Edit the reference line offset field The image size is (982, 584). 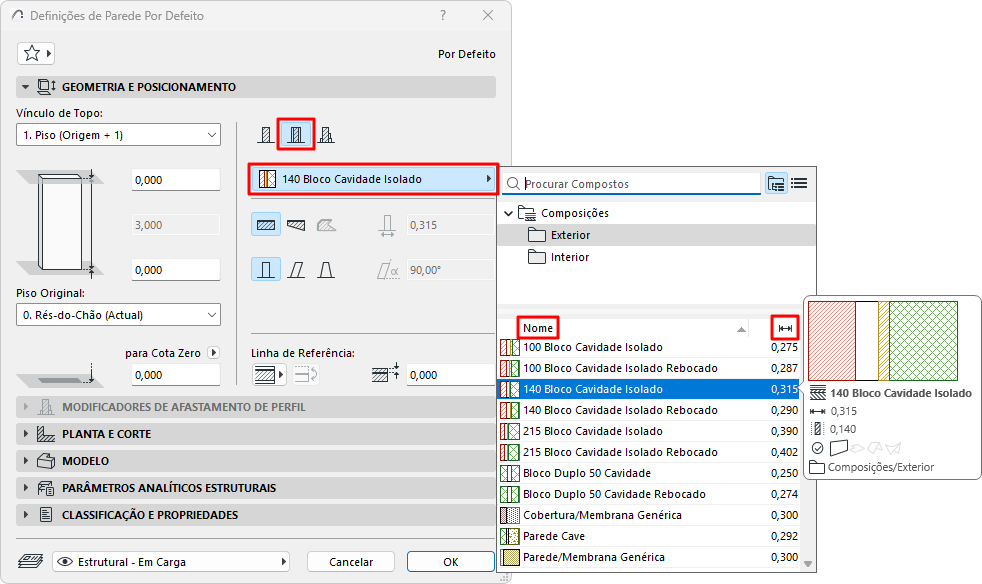(450, 375)
